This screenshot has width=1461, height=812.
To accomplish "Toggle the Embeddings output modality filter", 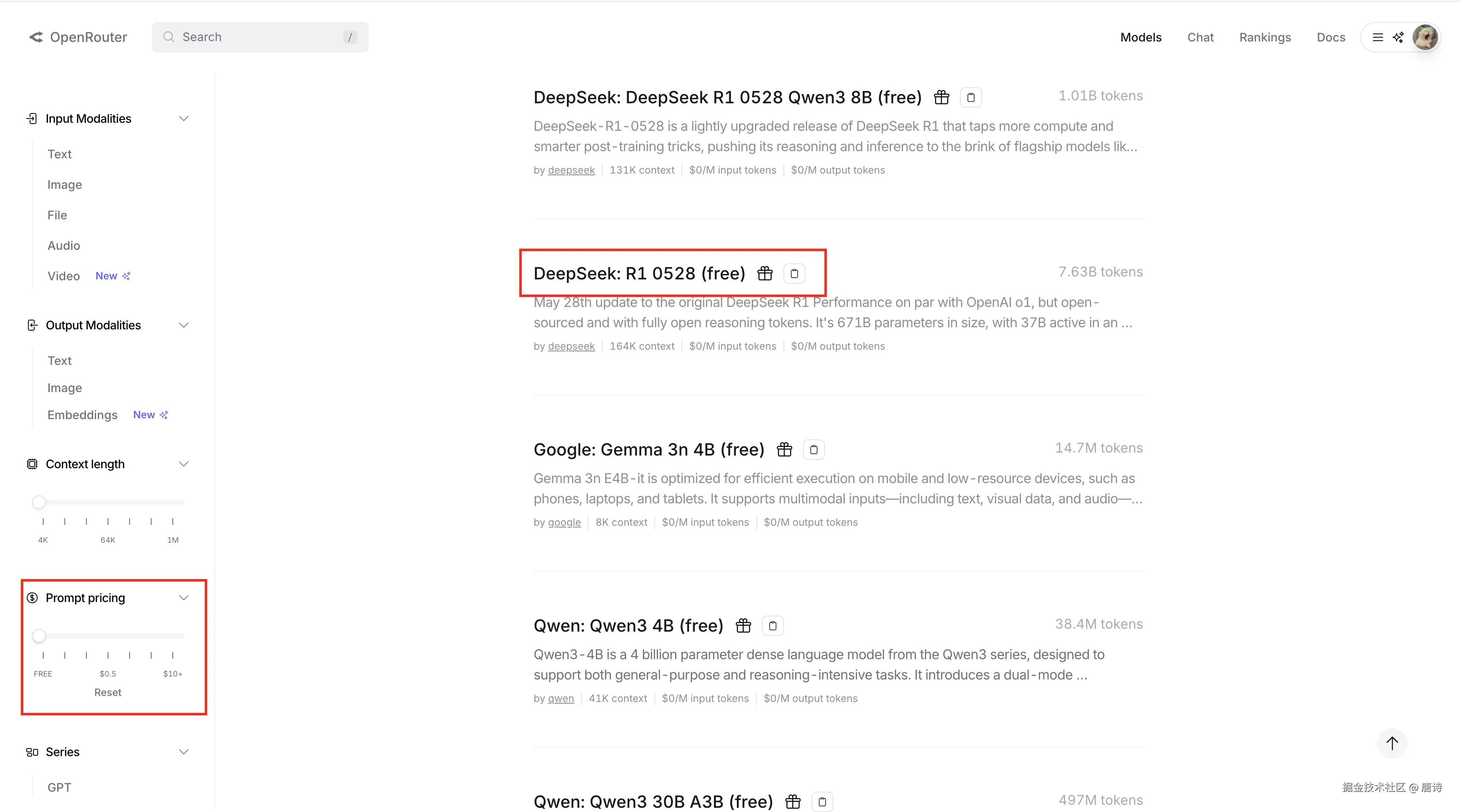I will pyautogui.click(x=82, y=415).
